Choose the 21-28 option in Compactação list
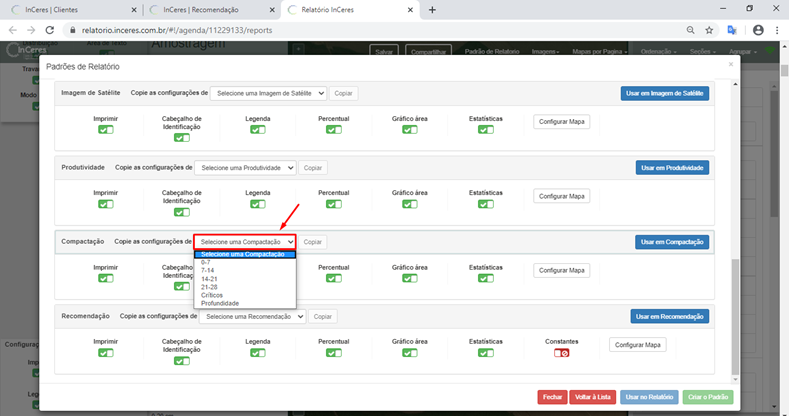This screenshot has height=416, width=789. pyautogui.click(x=245, y=287)
